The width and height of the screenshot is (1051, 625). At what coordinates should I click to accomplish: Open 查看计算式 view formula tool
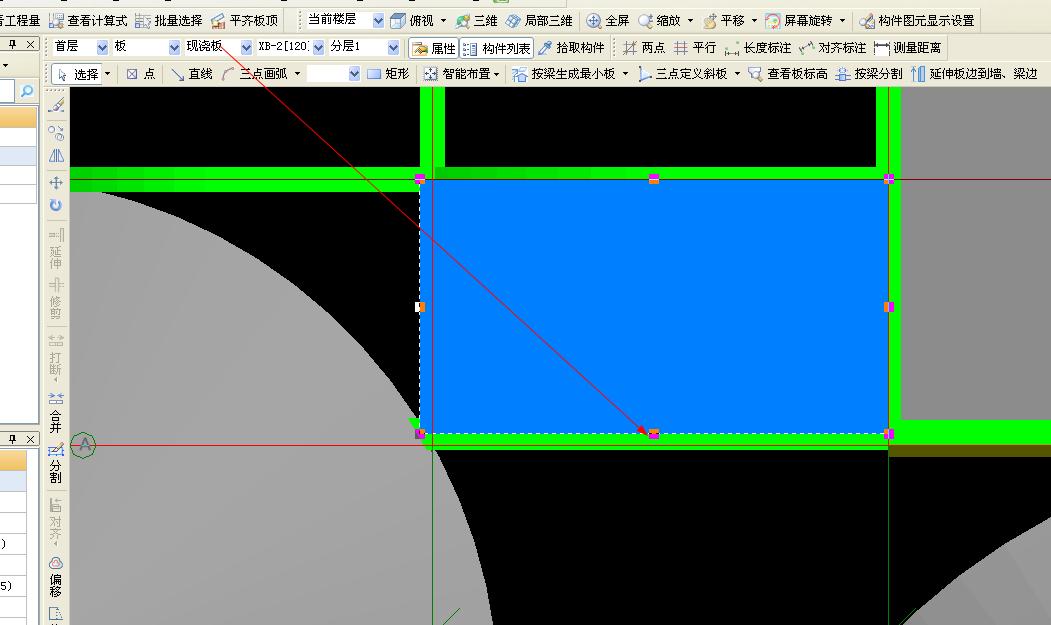tap(88, 21)
